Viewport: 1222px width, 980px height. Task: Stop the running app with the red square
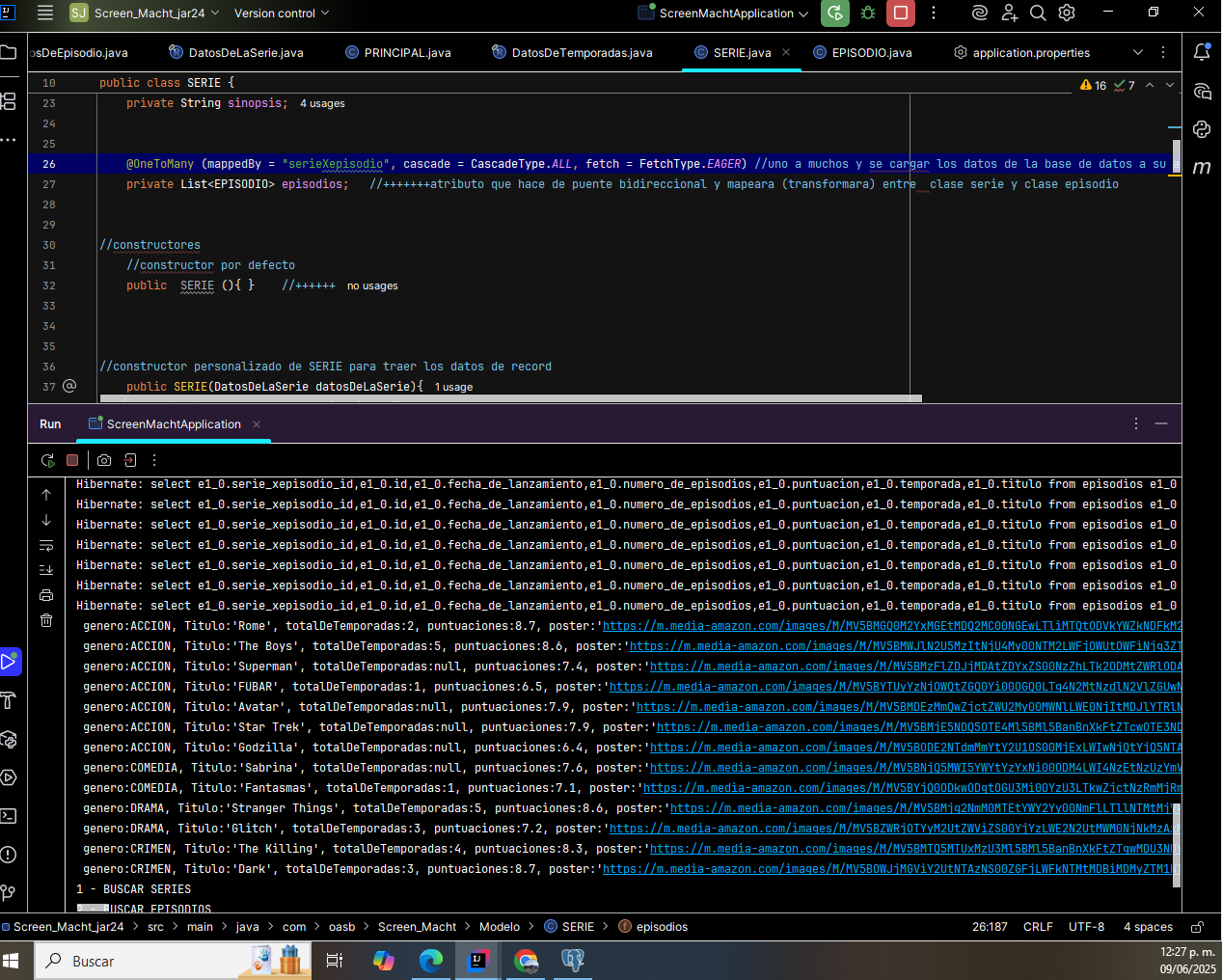click(901, 13)
